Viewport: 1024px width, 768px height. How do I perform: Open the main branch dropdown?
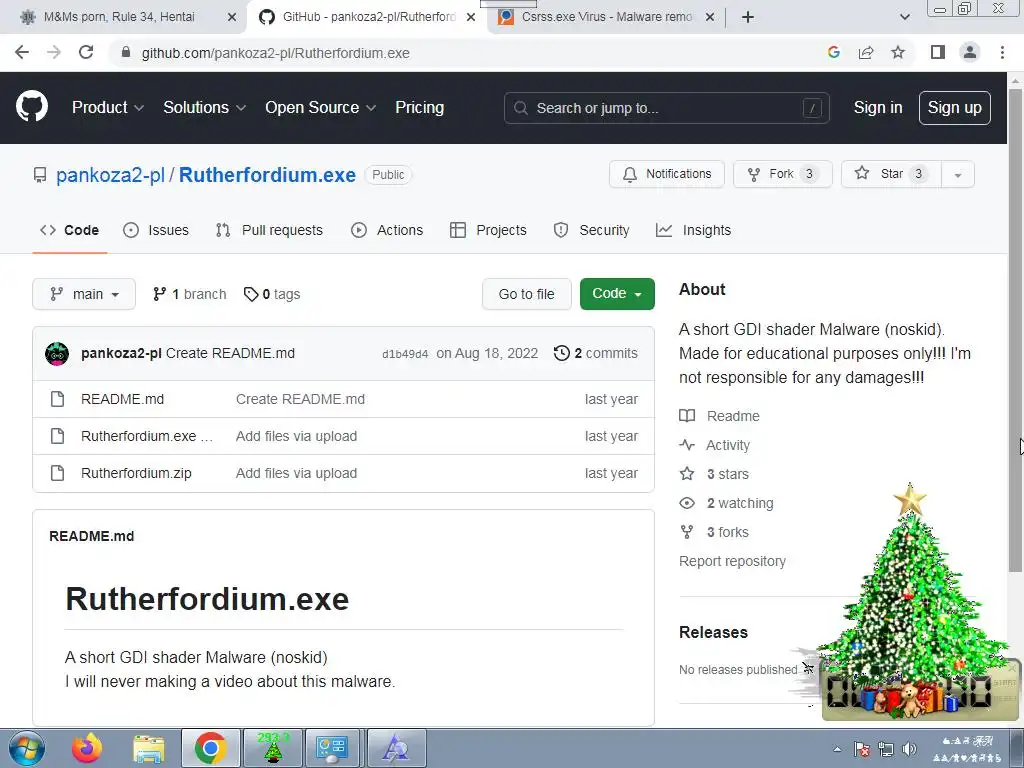point(84,294)
